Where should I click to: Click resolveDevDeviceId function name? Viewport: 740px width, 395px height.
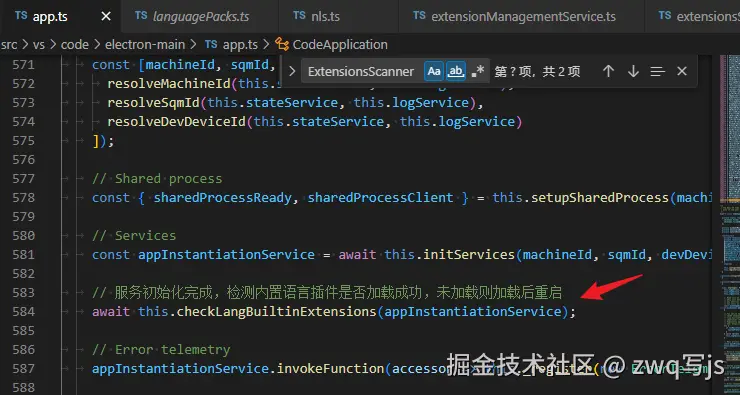point(177,122)
